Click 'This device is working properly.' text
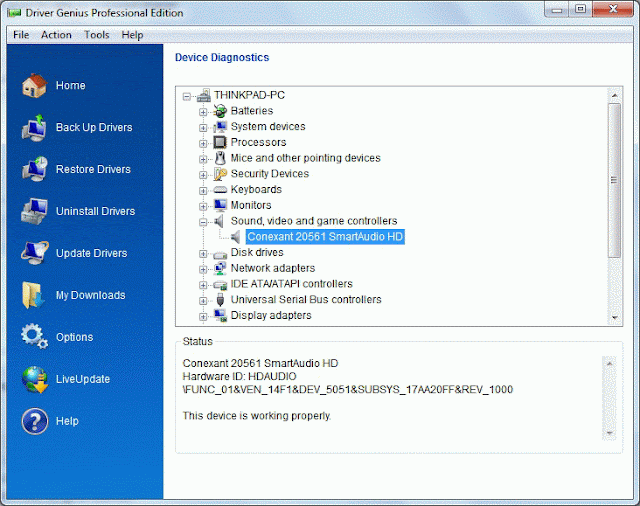This screenshot has height=506, width=640. click(256, 416)
